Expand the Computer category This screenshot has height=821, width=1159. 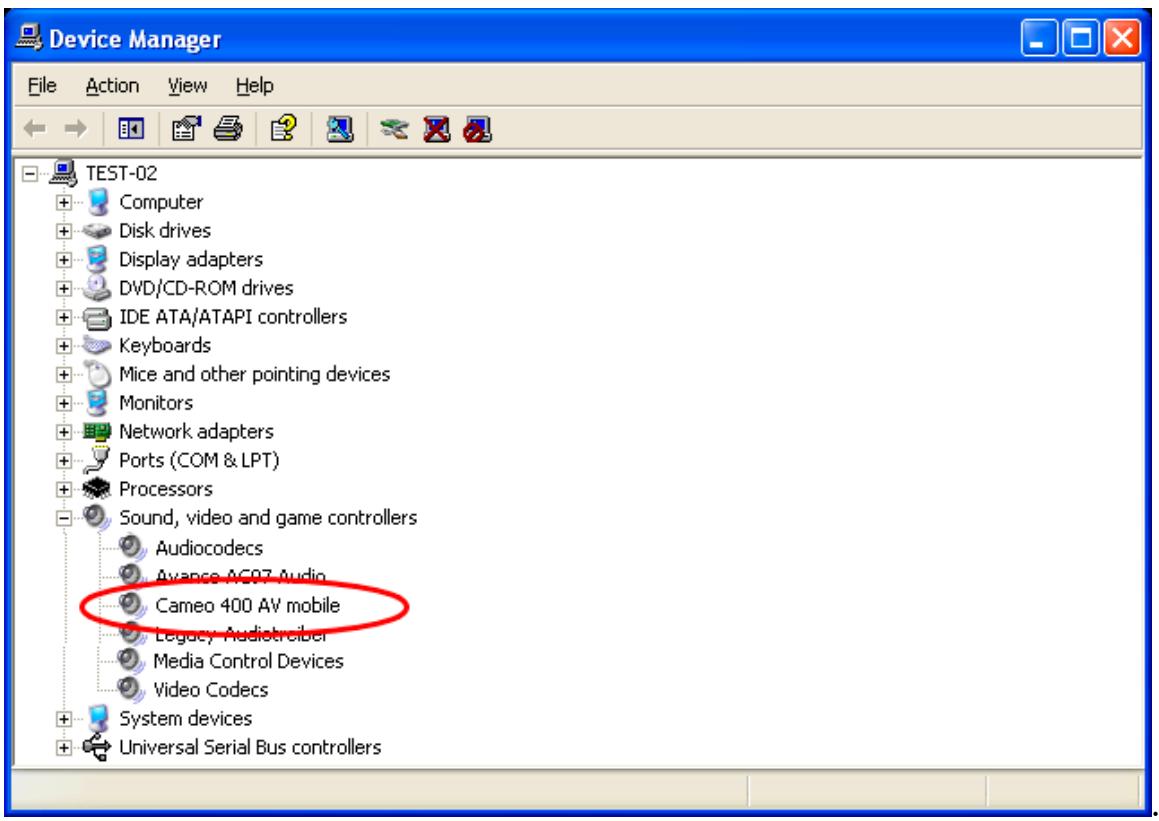(x=64, y=202)
